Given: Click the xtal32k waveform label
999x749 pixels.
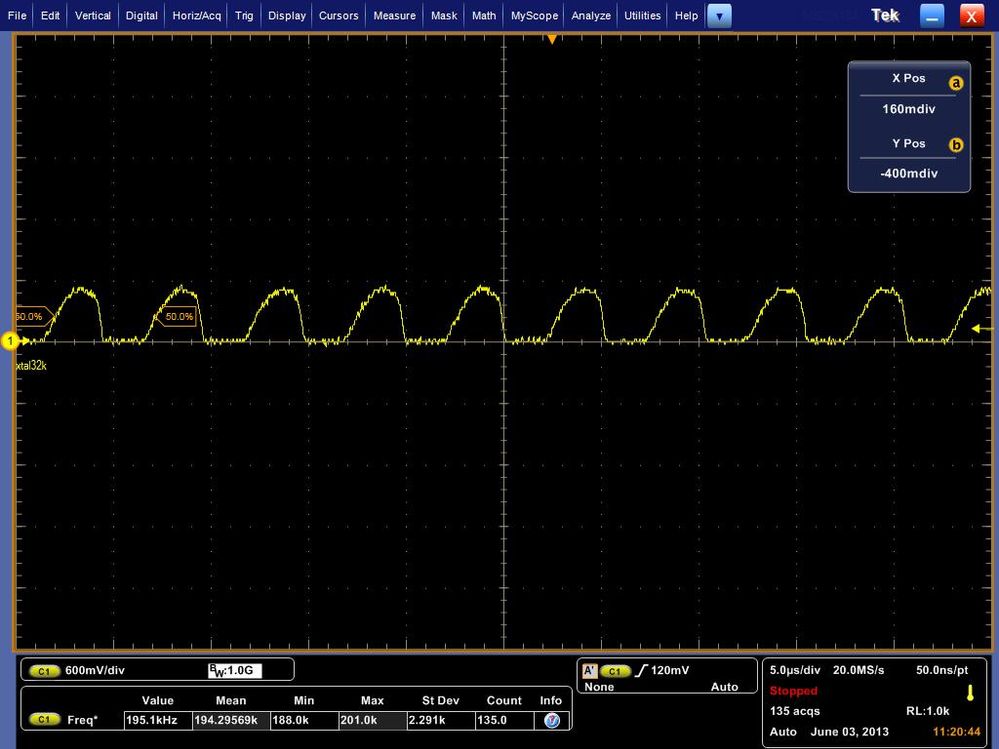Looking at the screenshot, I should tap(31, 366).
